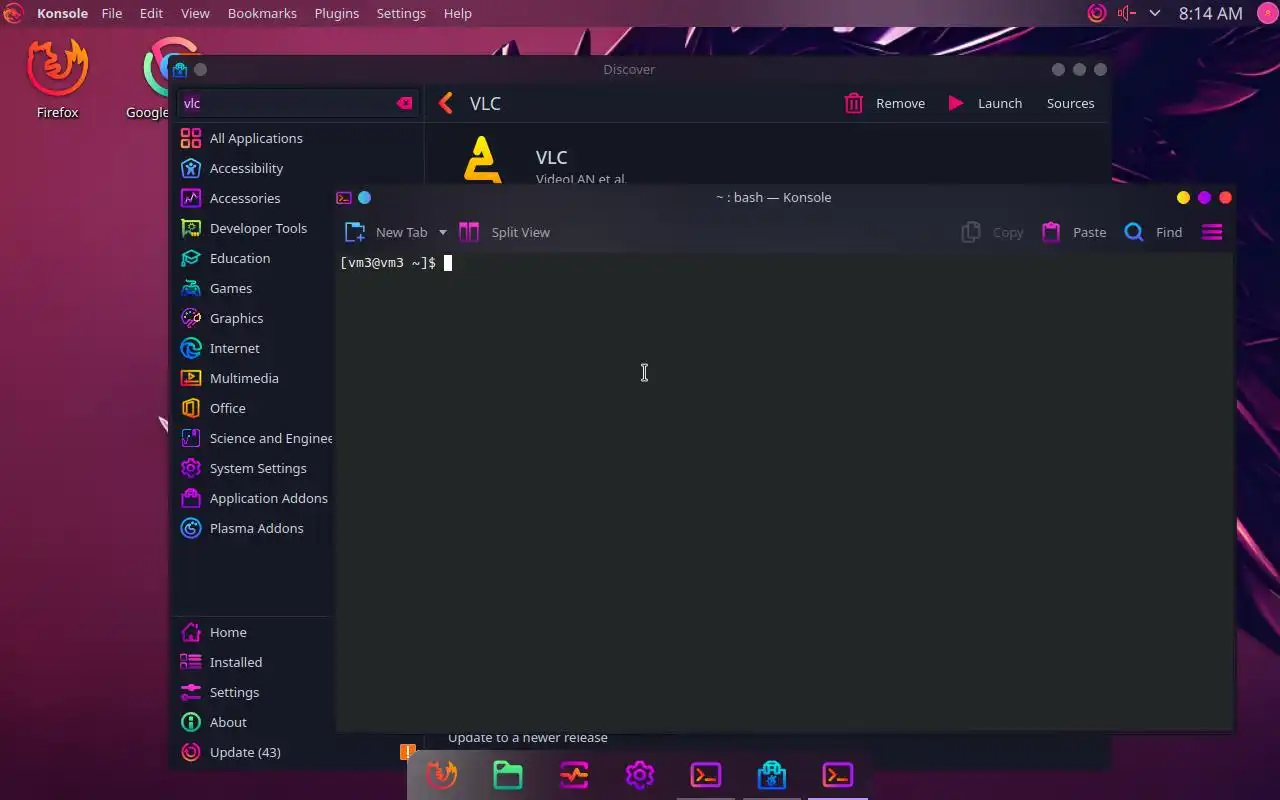
Task: Open the file manager from the dock
Action: 508,775
